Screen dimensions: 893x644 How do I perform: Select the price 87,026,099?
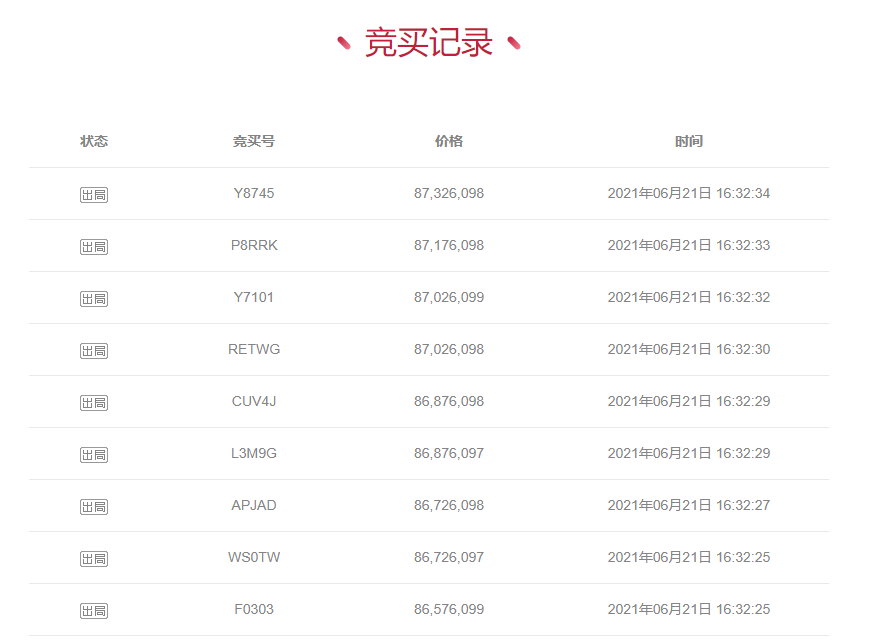click(449, 297)
